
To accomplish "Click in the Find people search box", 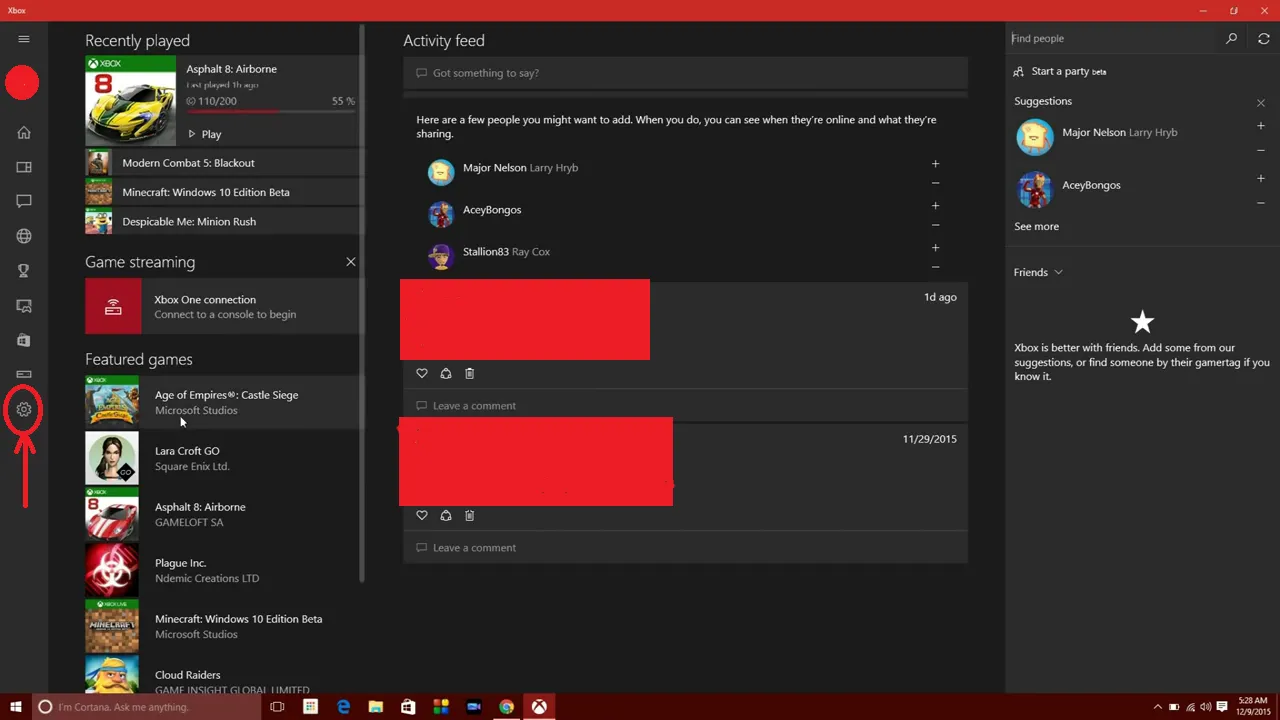I will pos(1112,38).
